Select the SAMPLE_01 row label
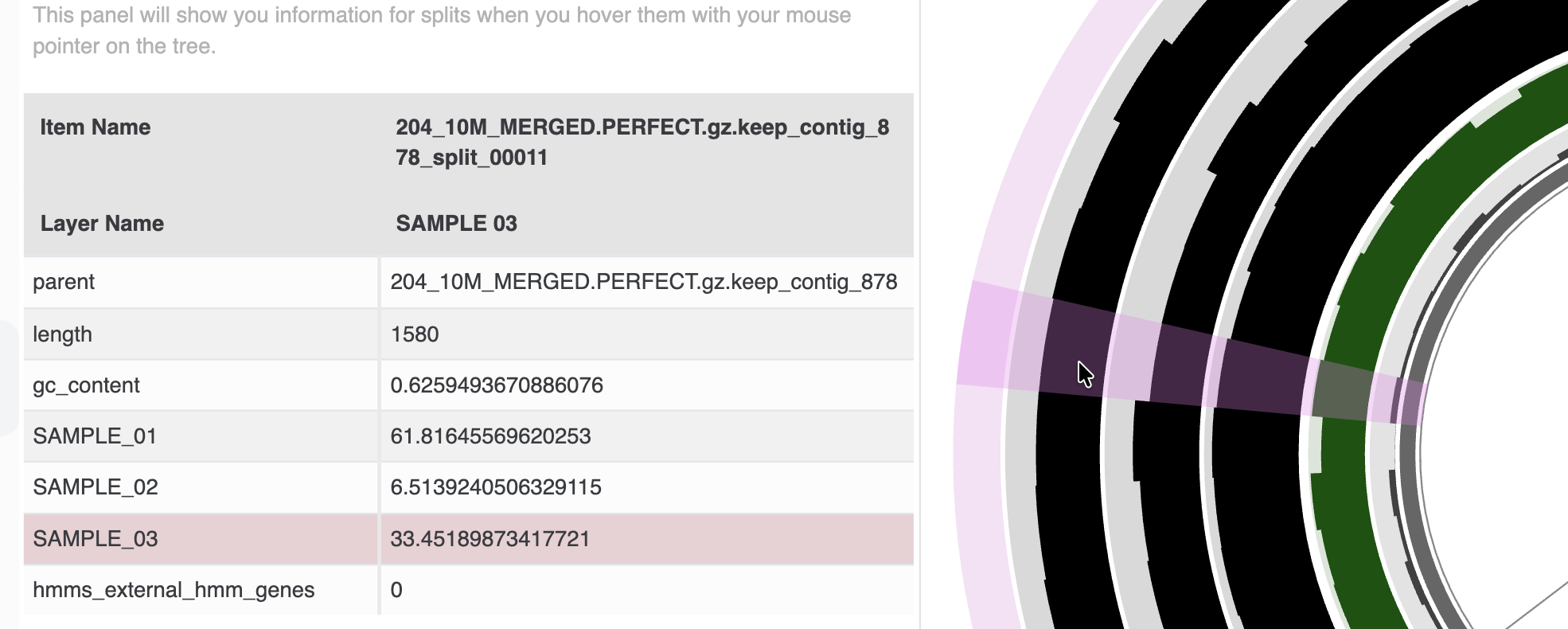 95,436
